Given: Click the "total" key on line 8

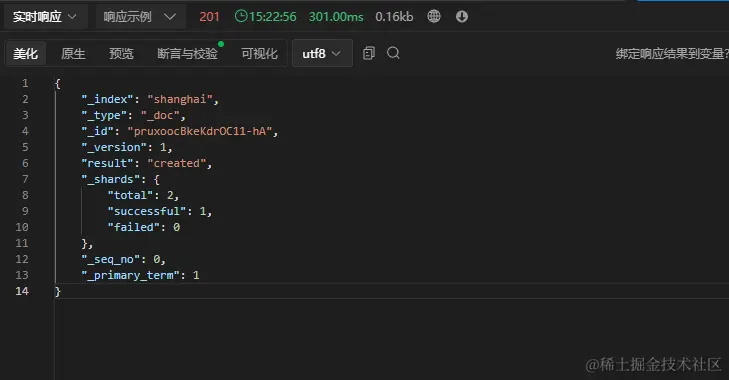Looking at the screenshot, I should click(131, 195).
